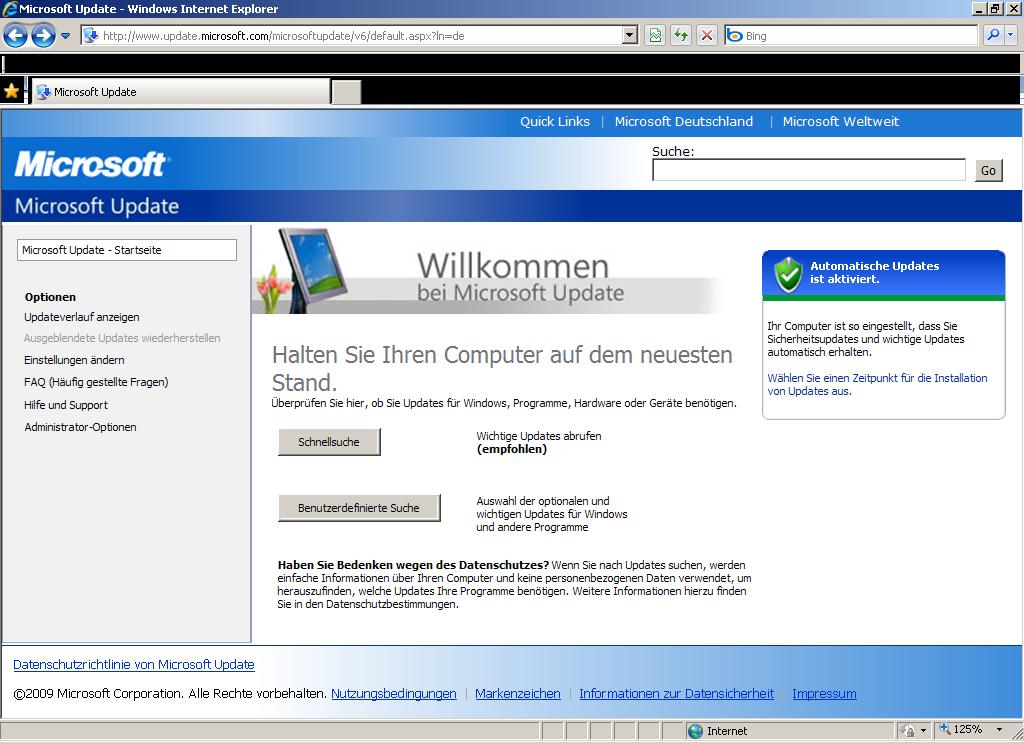
Task: Click the address bar page icon
Action: 91,36
